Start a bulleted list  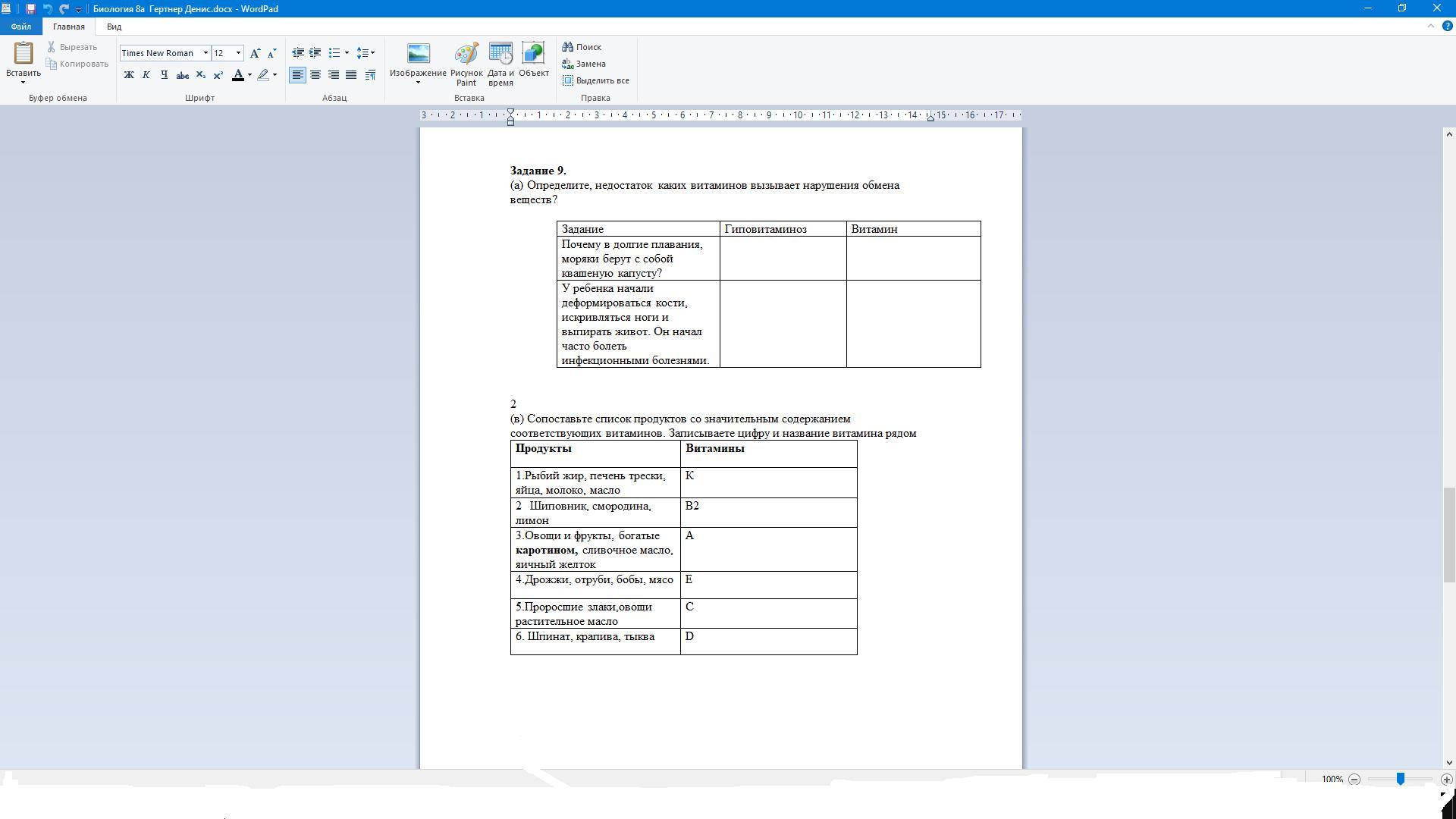coord(334,53)
